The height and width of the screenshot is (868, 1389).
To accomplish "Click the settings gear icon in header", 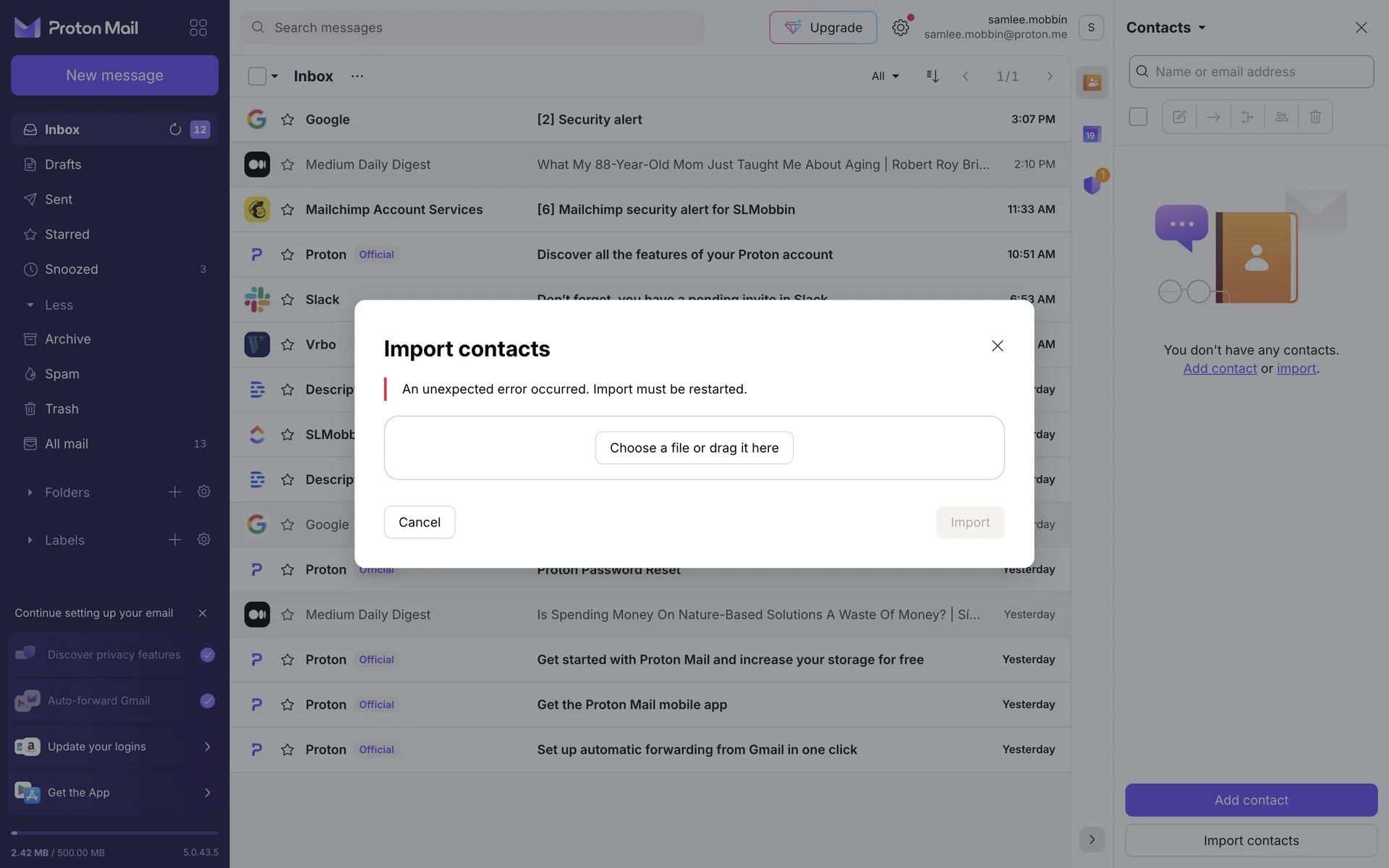I will pyautogui.click(x=900, y=27).
